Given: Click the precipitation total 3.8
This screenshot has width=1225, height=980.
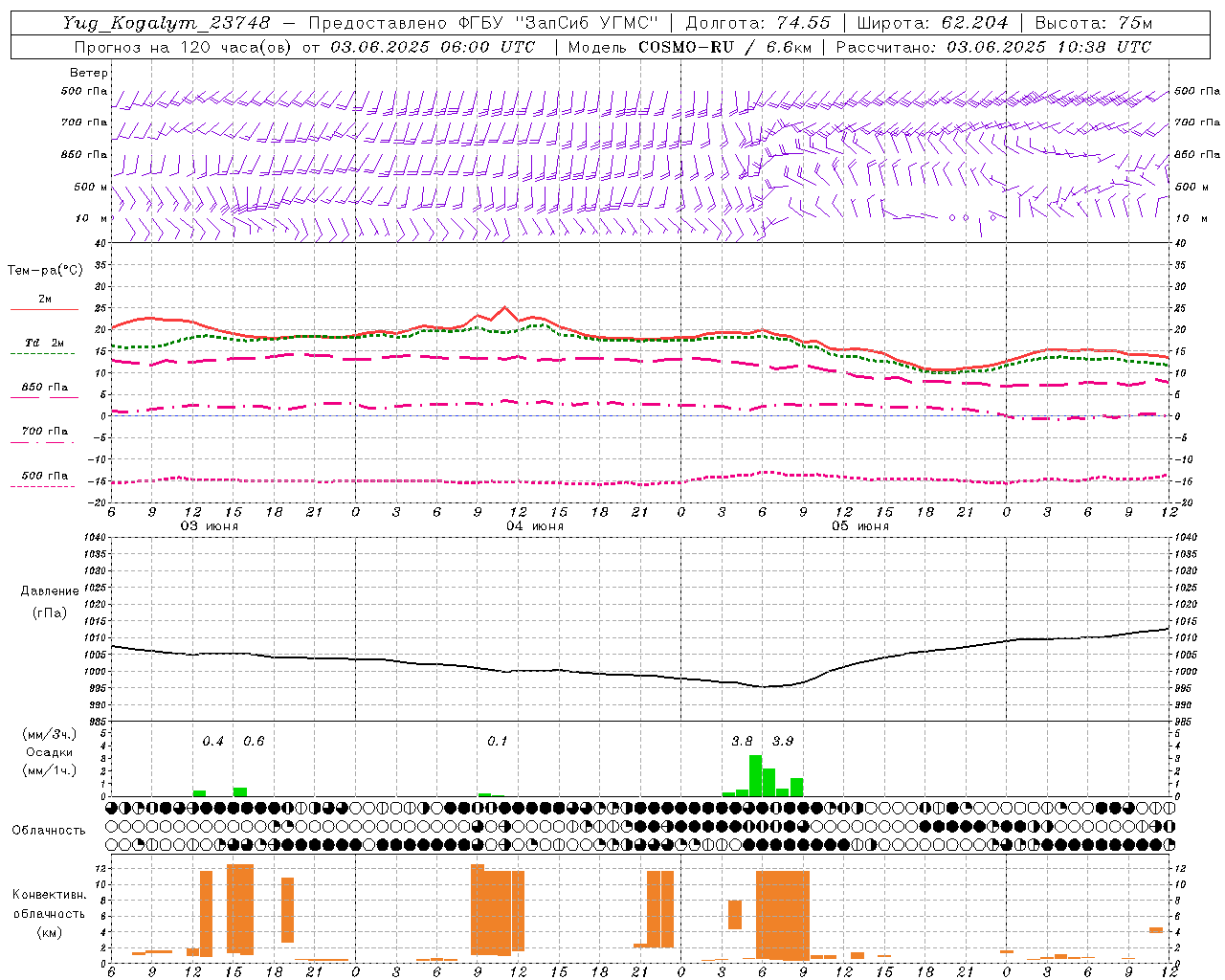Looking at the screenshot, I should pyautogui.click(x=742, y=741).
